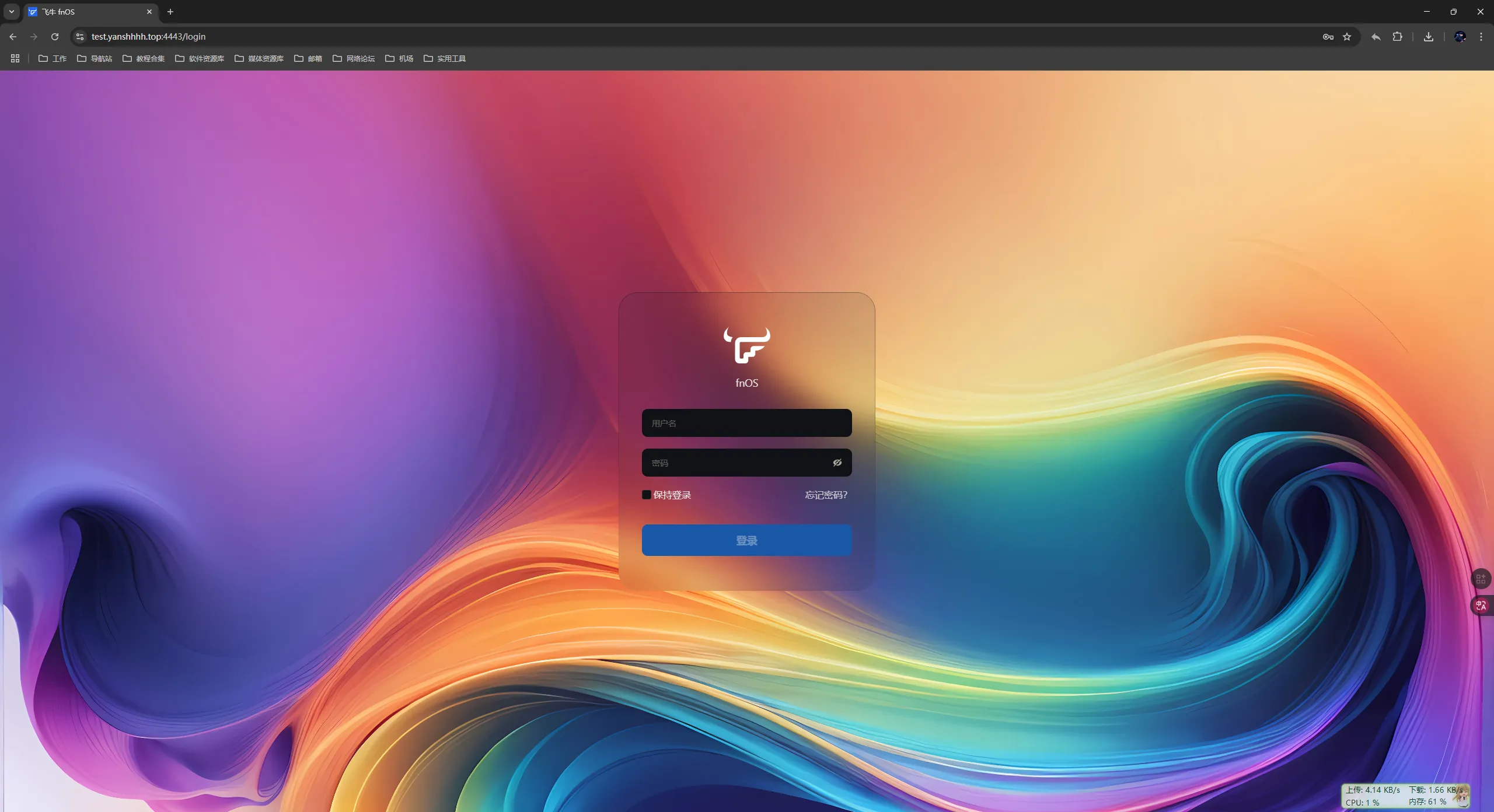This screenshot has width=1494, height=812.
Task: Focus the 用户名 username field
Action: pos(746,423)
